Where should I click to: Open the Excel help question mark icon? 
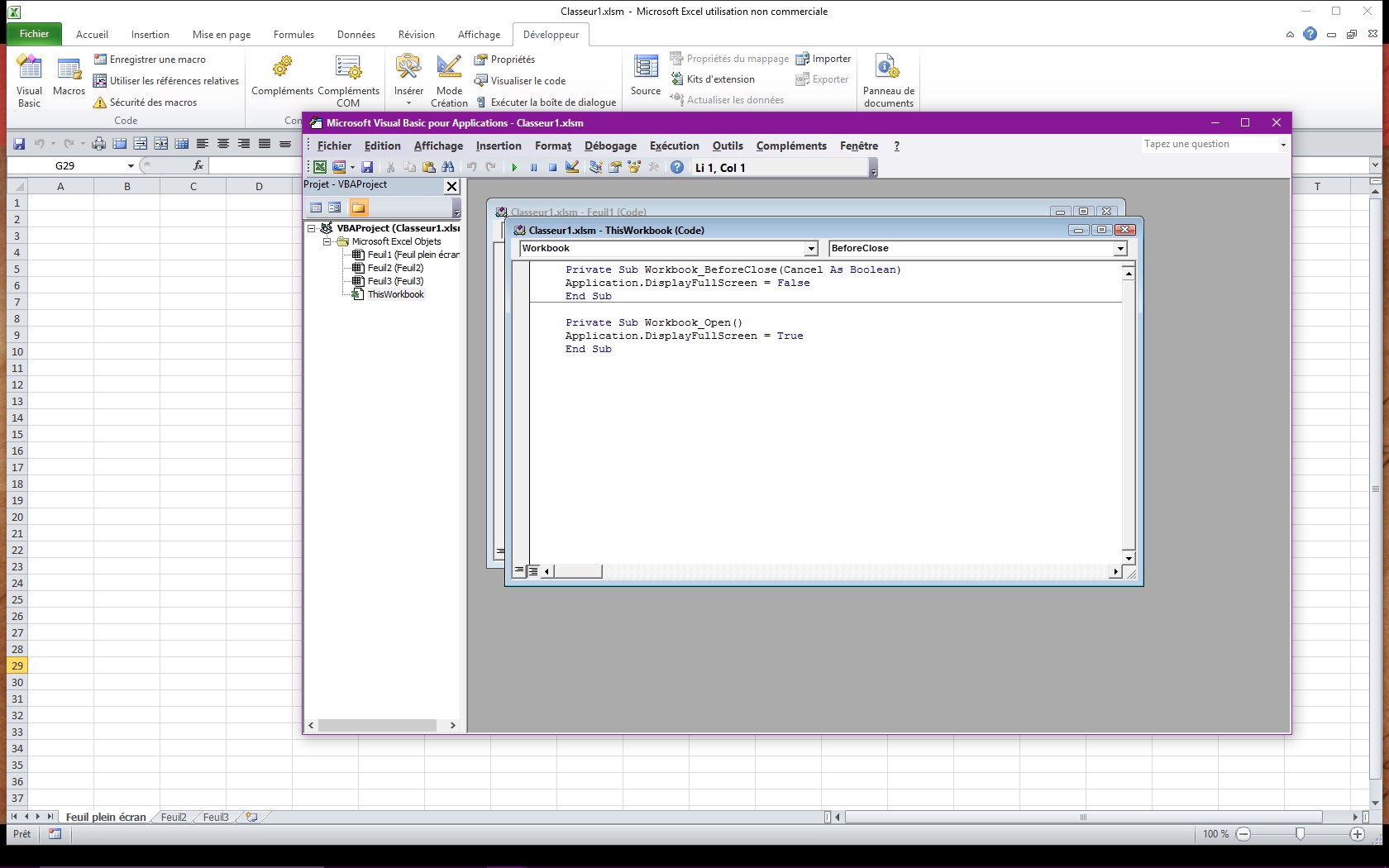(1310, 34)
